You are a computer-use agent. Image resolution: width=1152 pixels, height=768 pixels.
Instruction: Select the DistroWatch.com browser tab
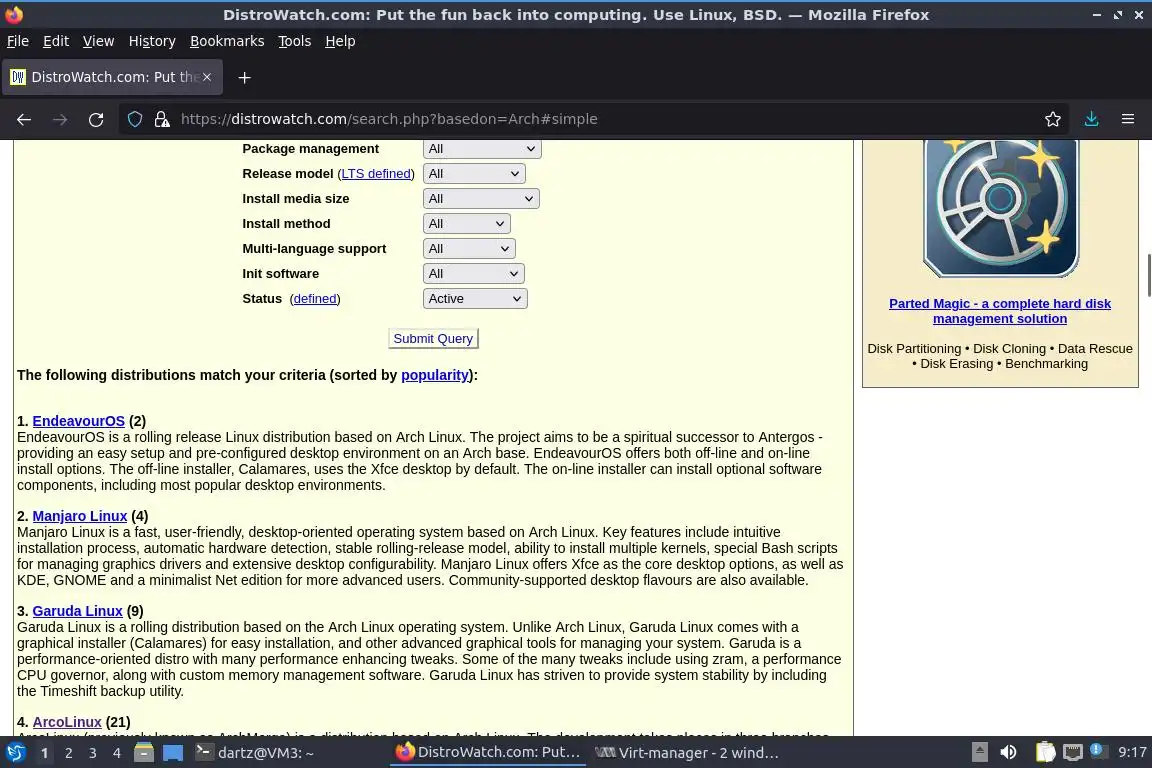(112, 77)
